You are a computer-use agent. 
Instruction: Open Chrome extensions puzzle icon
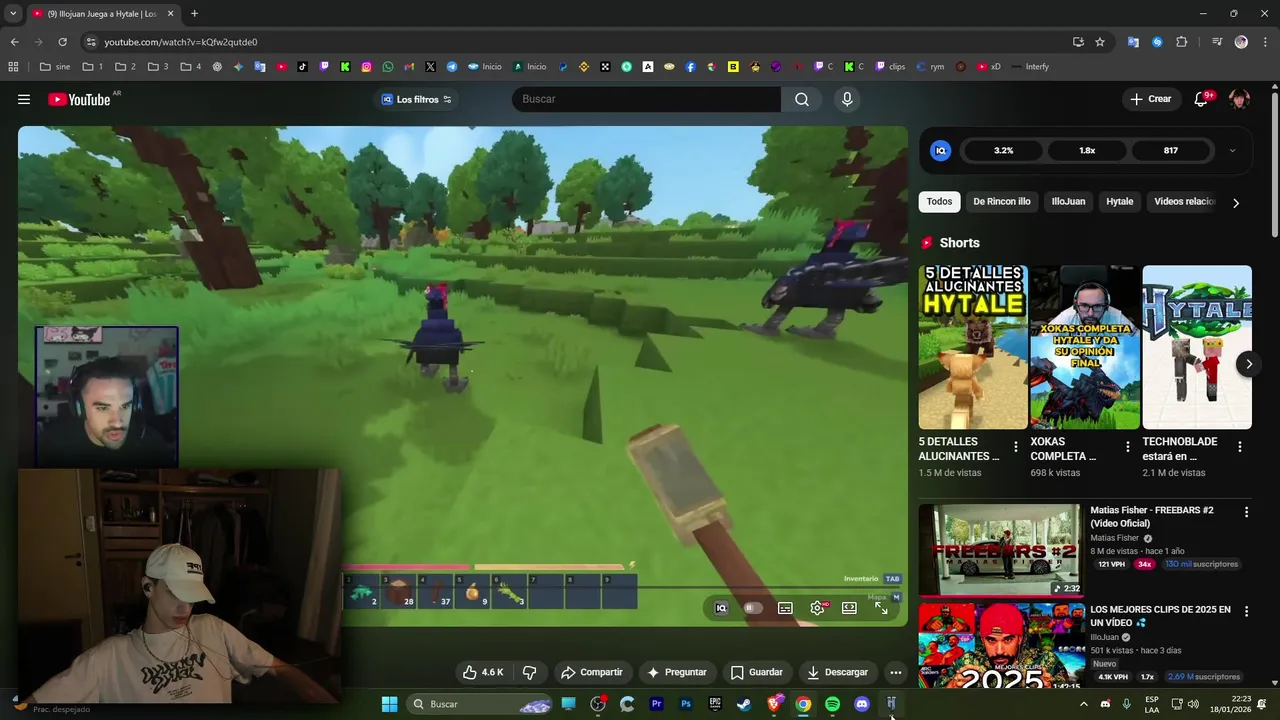click(1182, 42)
